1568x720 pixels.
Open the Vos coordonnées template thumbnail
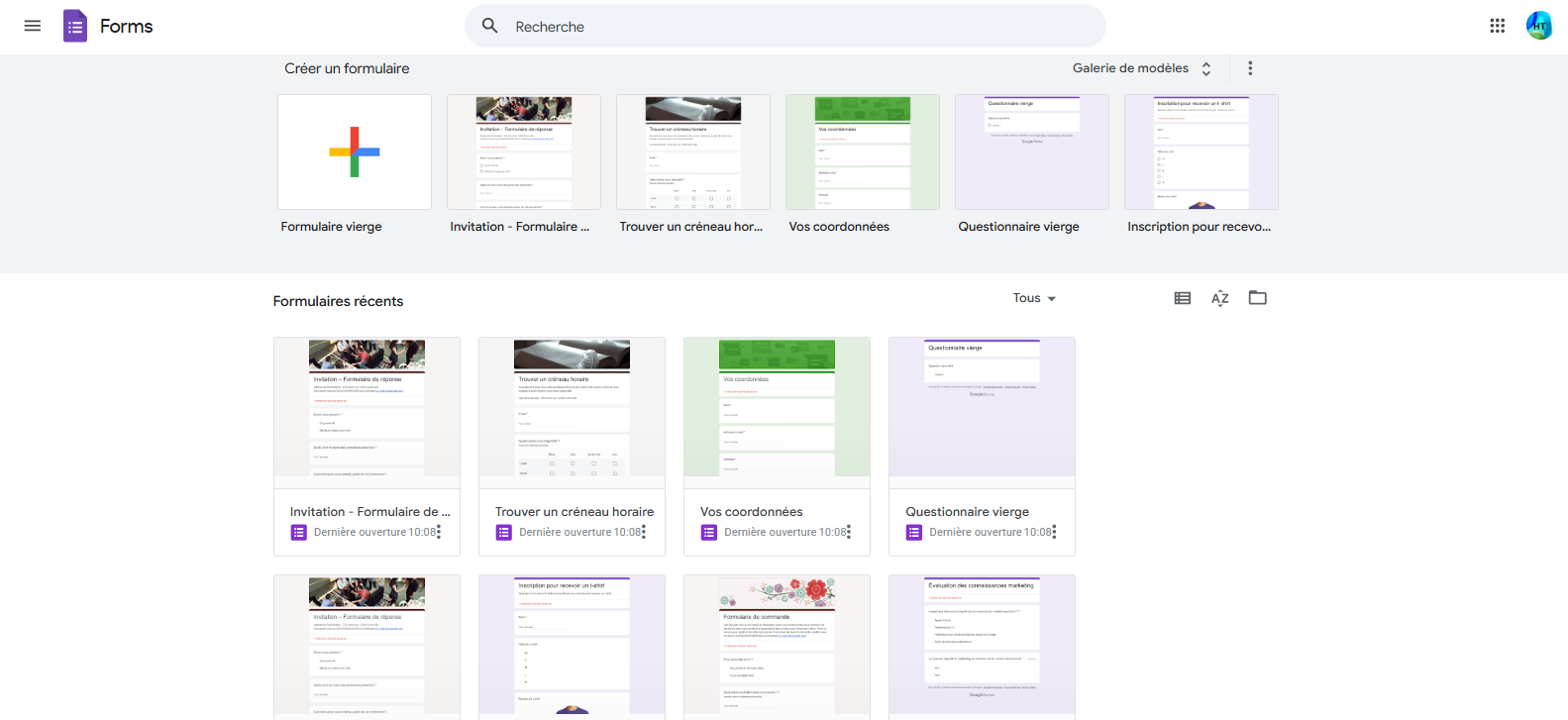coord(863,152)
